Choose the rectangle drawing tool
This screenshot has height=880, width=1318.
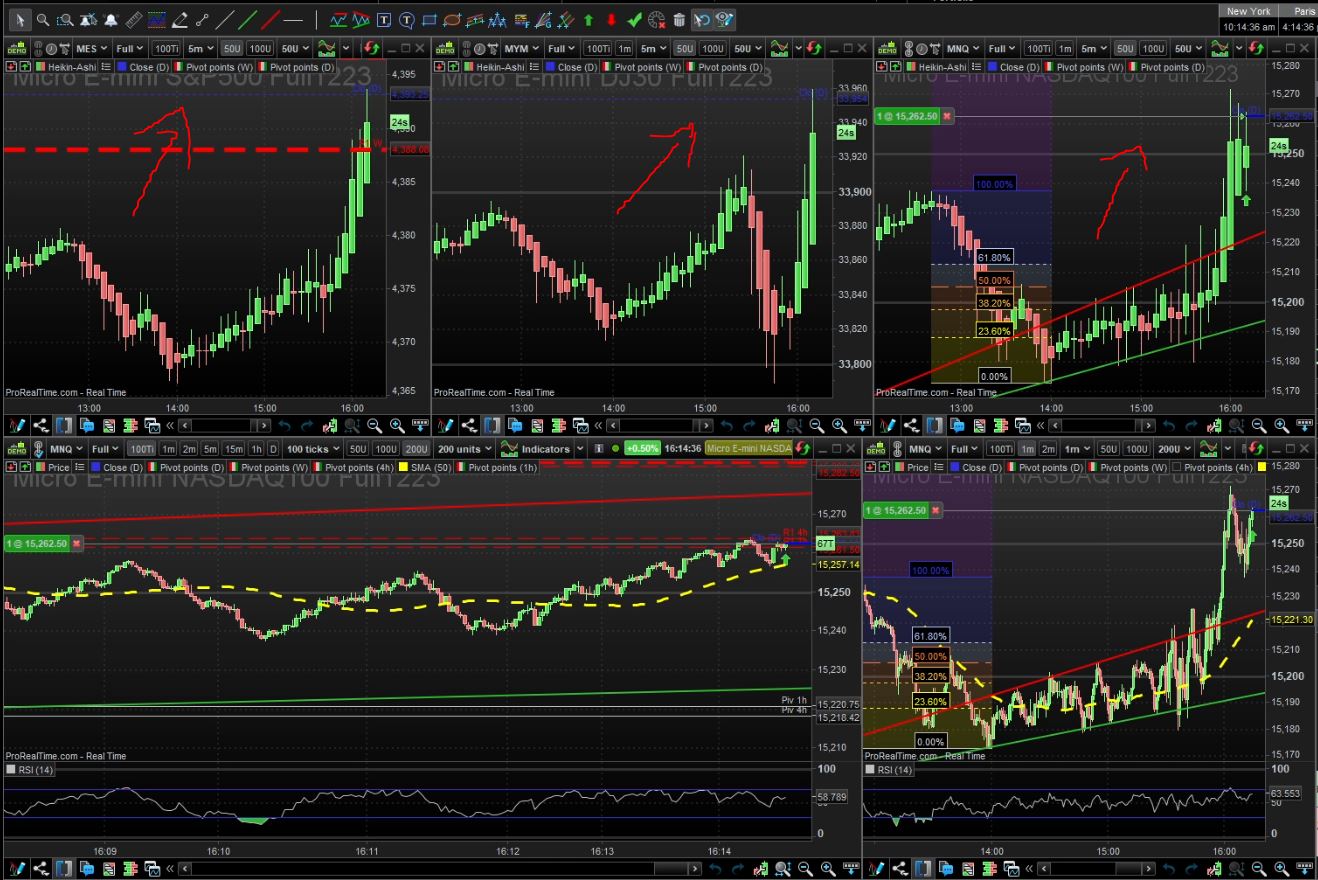pos(429,19)
